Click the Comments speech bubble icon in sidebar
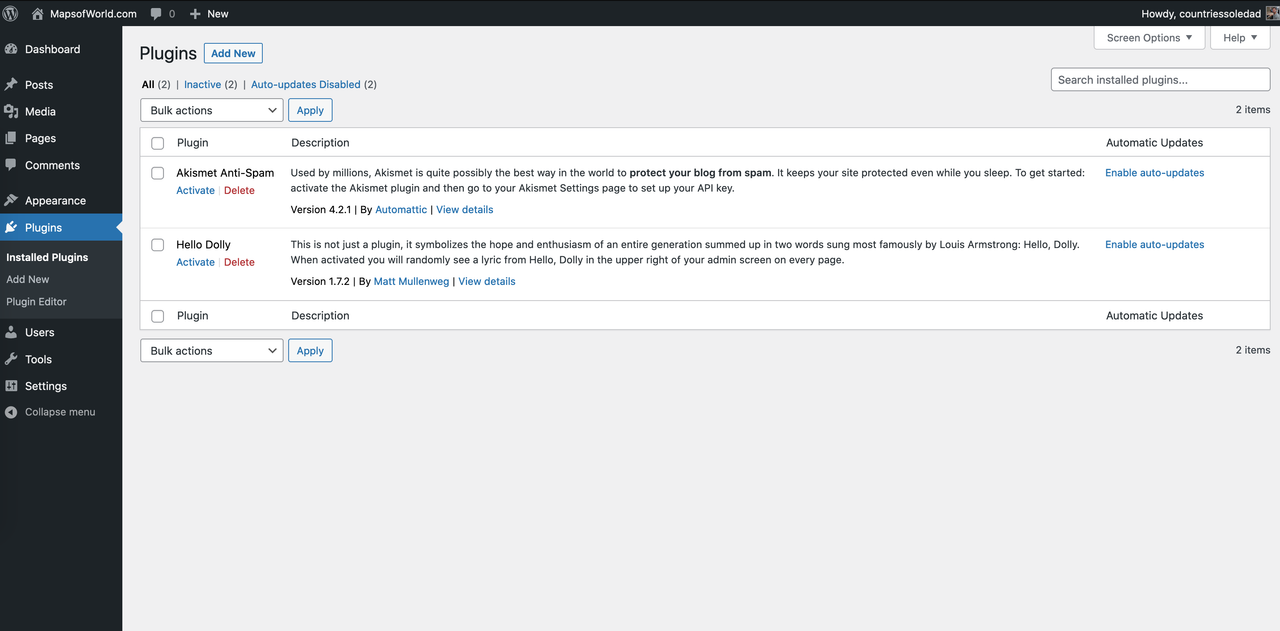This screenshot has height=631, width=1280. click(11, 165)
